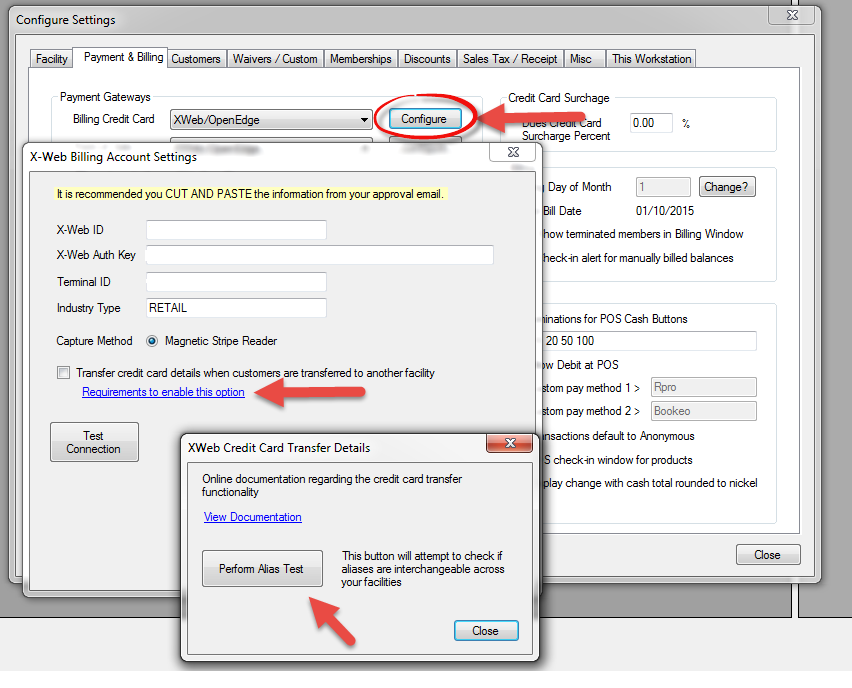This screenshot has height=688, width=852.
Task: Click the Bill Date value 01/10/2015
Action: [x=665, y=211]
